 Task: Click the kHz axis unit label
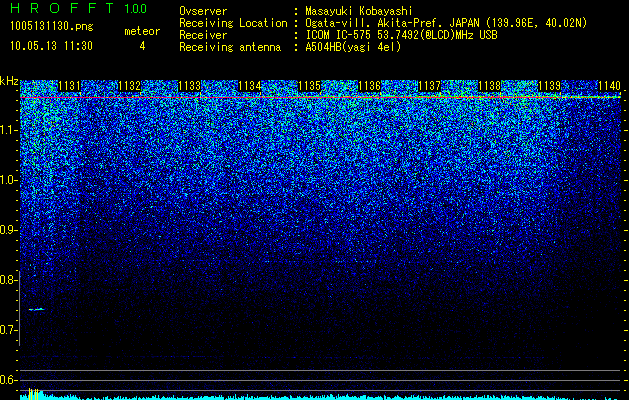tap(9, 81)
